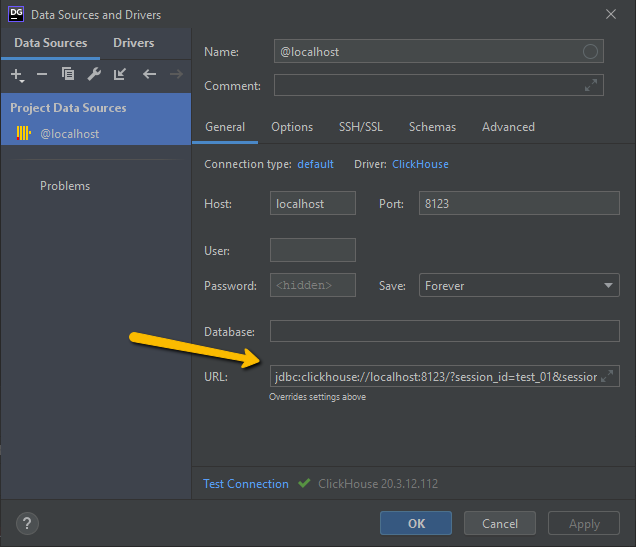Screen dimensions: 636x547
Task: Click the Duplicate data source icon
Action: [x=68, y=74]
